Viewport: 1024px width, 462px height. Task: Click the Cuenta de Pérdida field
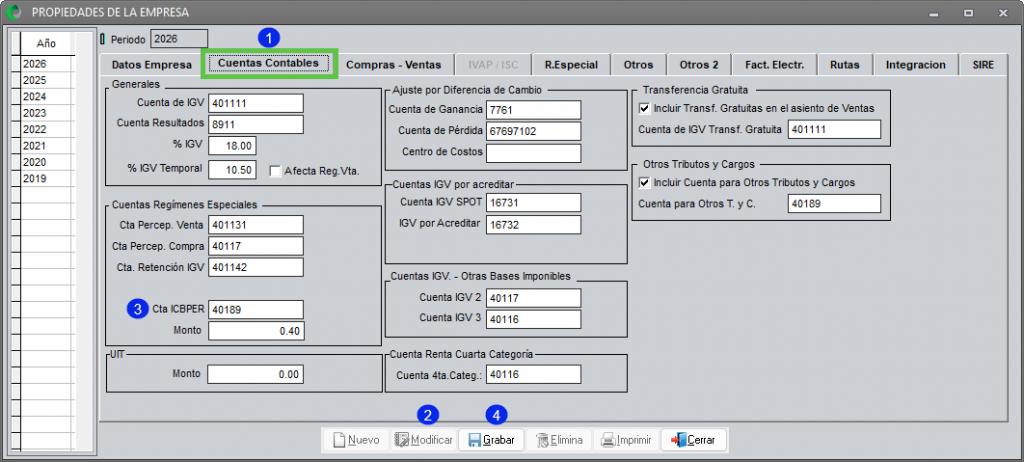pos(534,131)
